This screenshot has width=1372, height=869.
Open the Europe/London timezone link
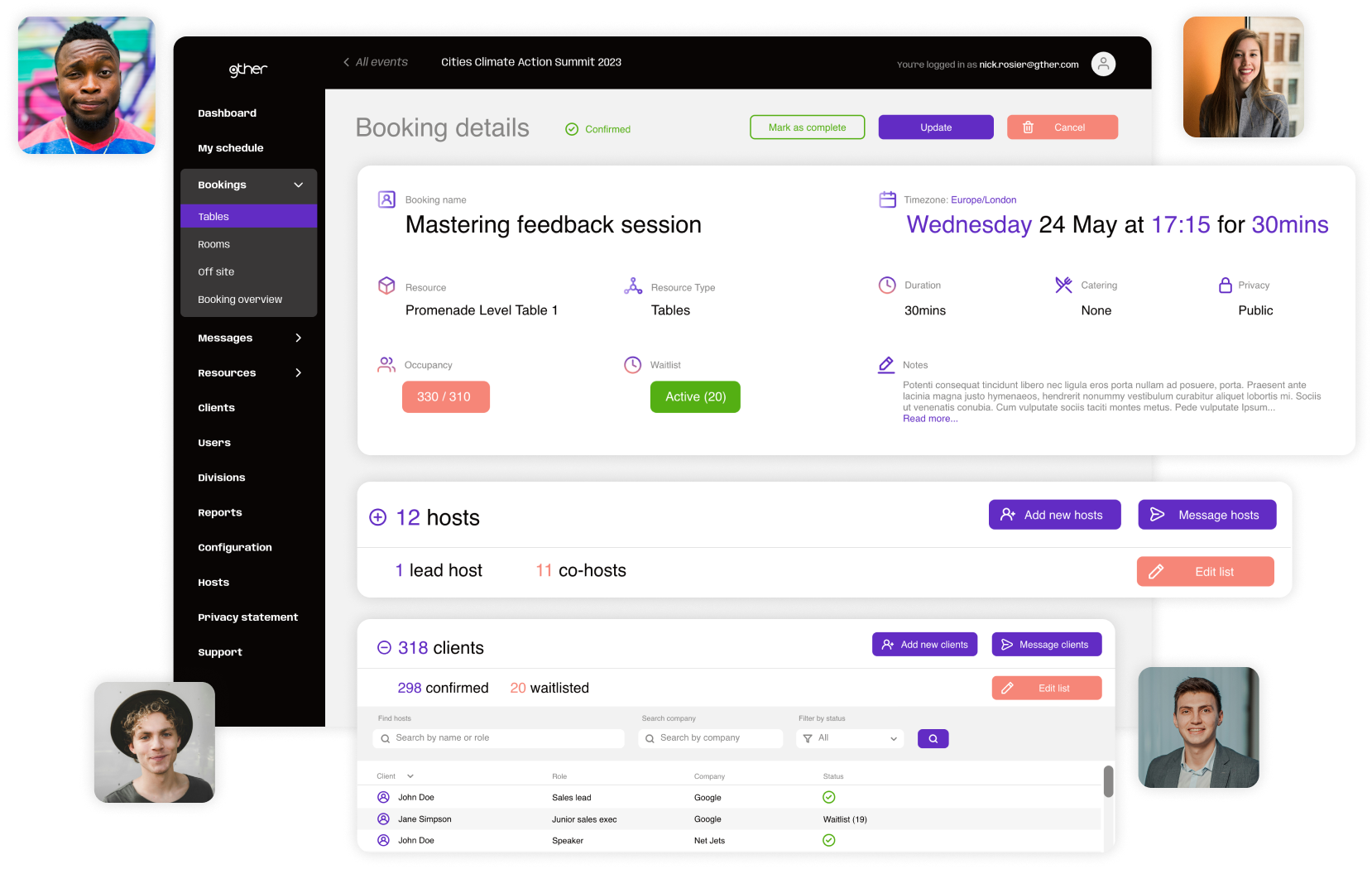coord(983,199)
